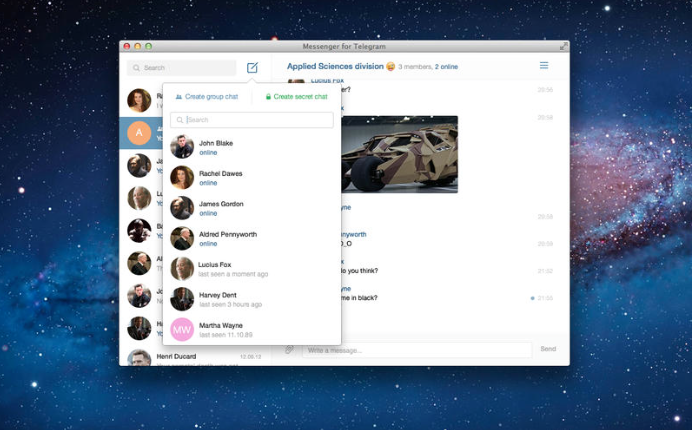
Task: Click Alfred Pennyworth's avatar in the contact popup
Action: pos(182,238)
